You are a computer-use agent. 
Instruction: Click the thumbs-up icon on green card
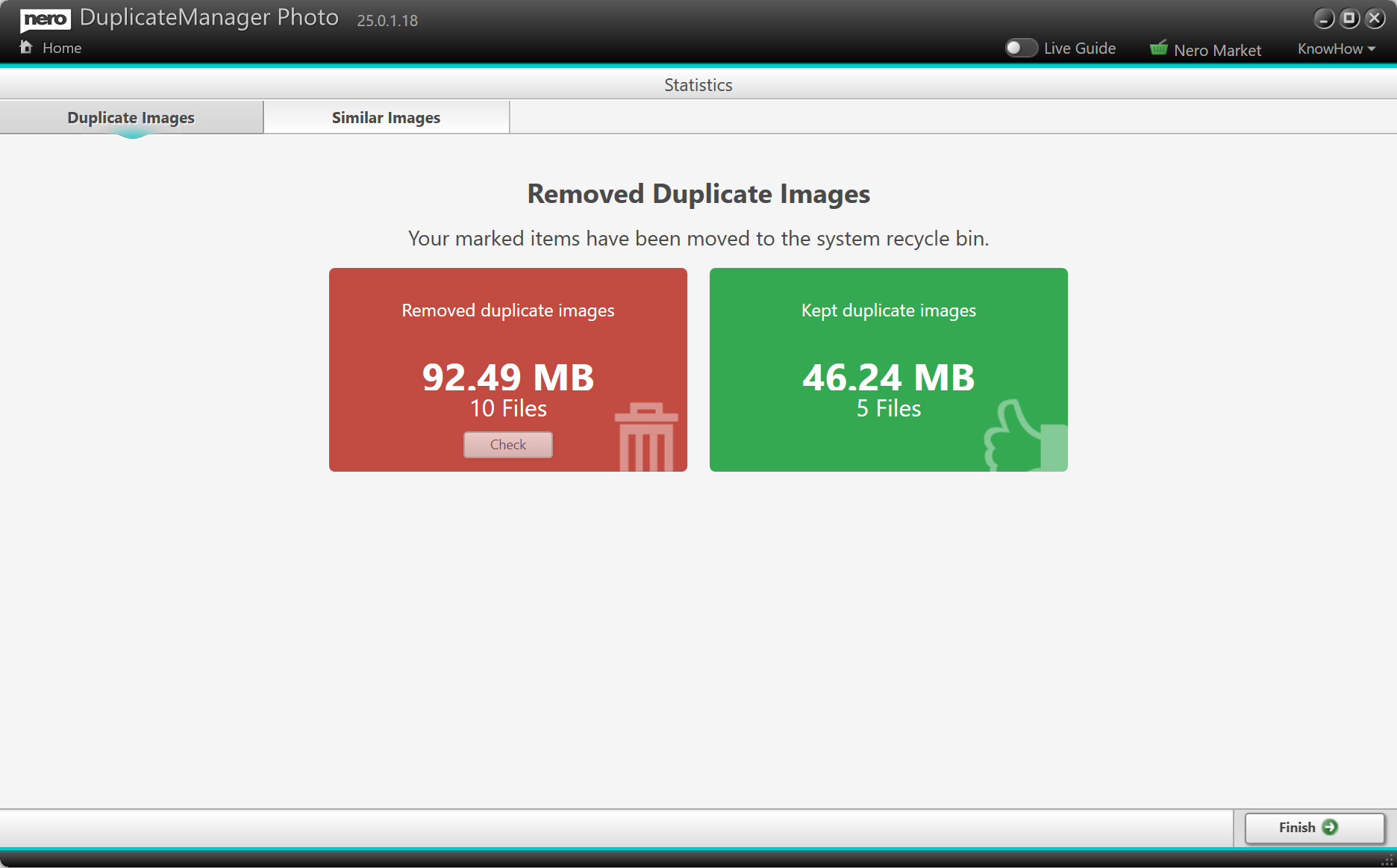[1024, 437]
